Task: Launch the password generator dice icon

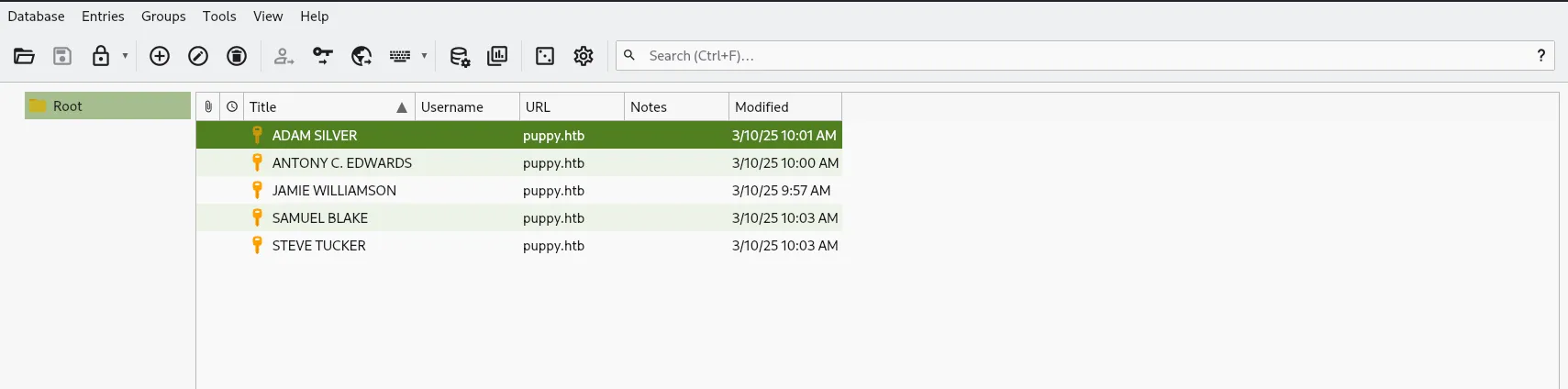Action: click(545, 56)
